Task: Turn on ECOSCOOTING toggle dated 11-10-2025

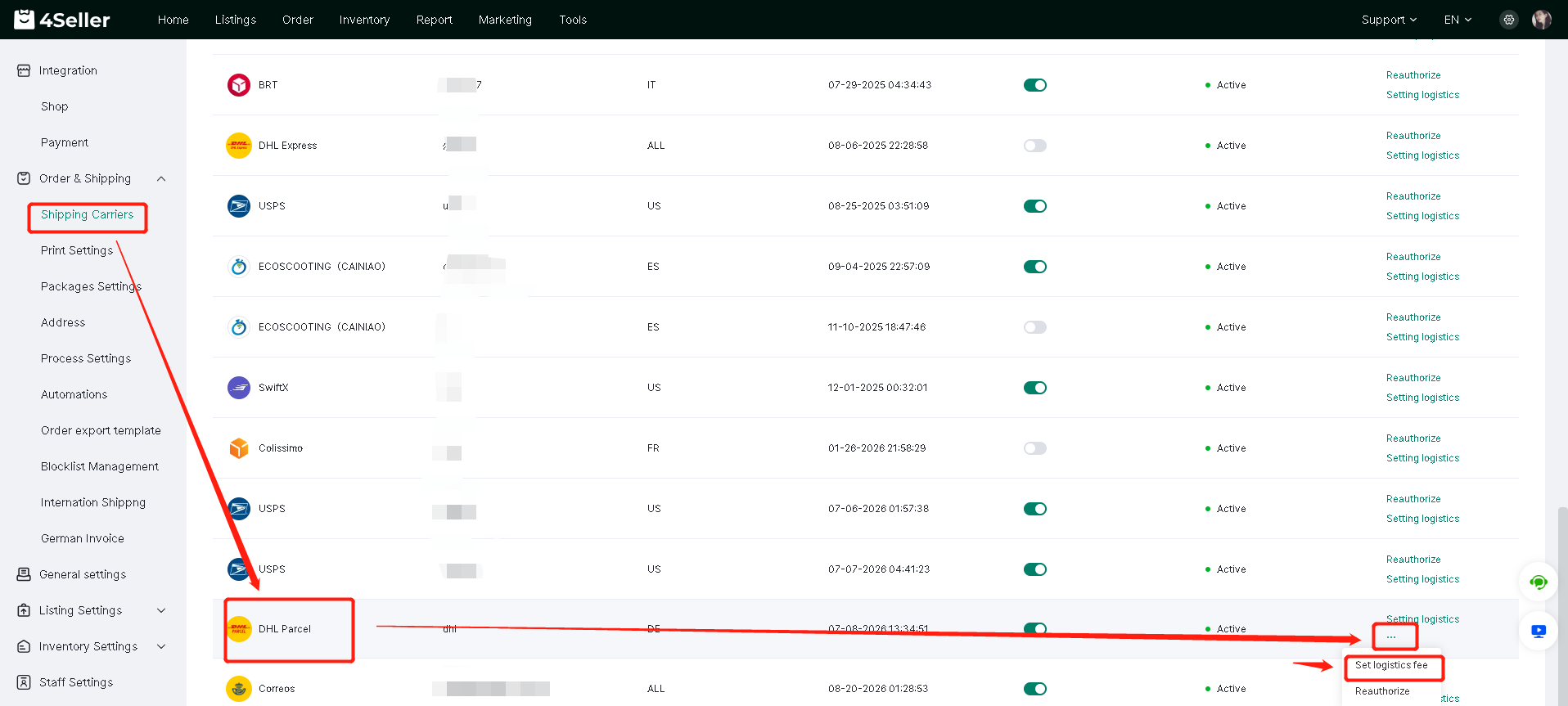Action: click(x=1035, y=327)
